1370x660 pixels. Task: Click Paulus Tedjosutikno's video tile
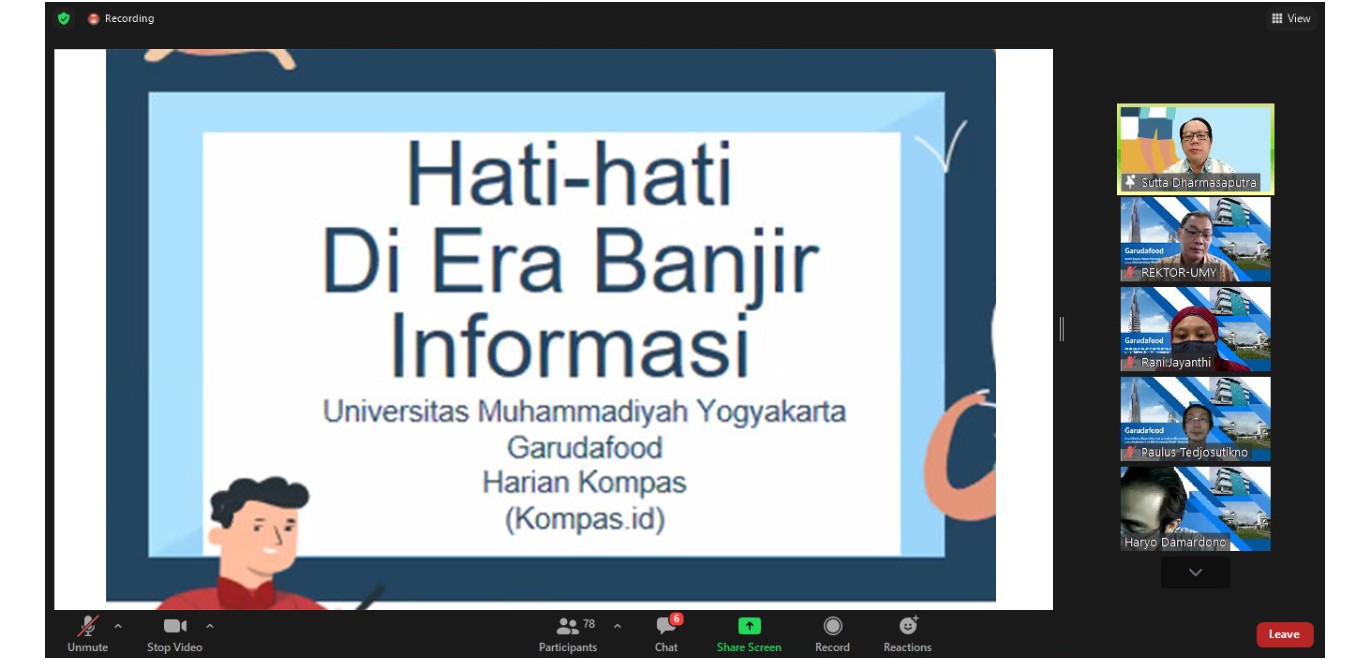pyautogui.click(x=1195, y=419)
